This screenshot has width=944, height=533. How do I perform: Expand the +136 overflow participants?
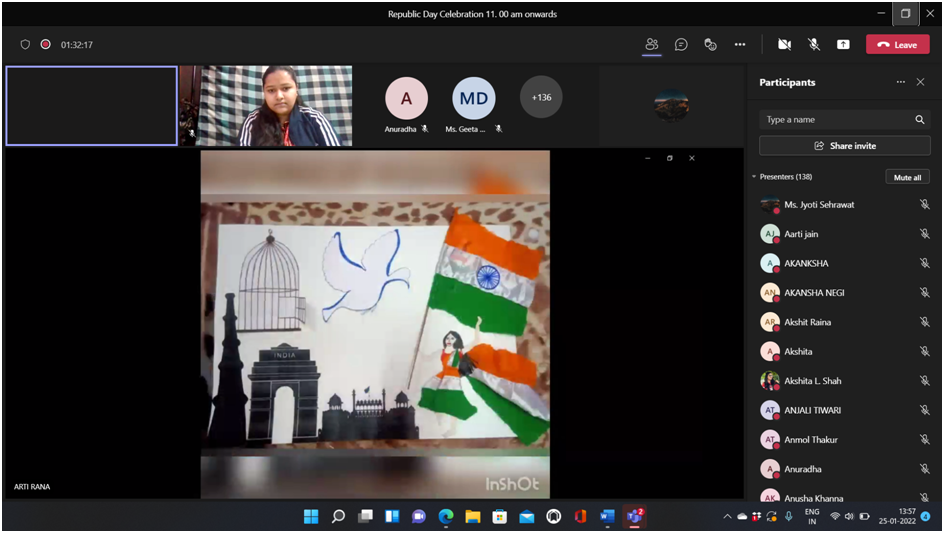(541, 98)
